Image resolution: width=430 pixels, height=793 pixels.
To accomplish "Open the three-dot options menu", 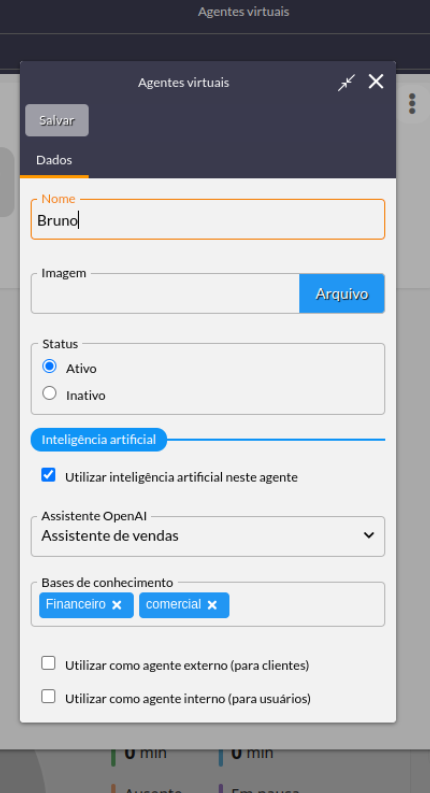I will [x=412, y=104].
